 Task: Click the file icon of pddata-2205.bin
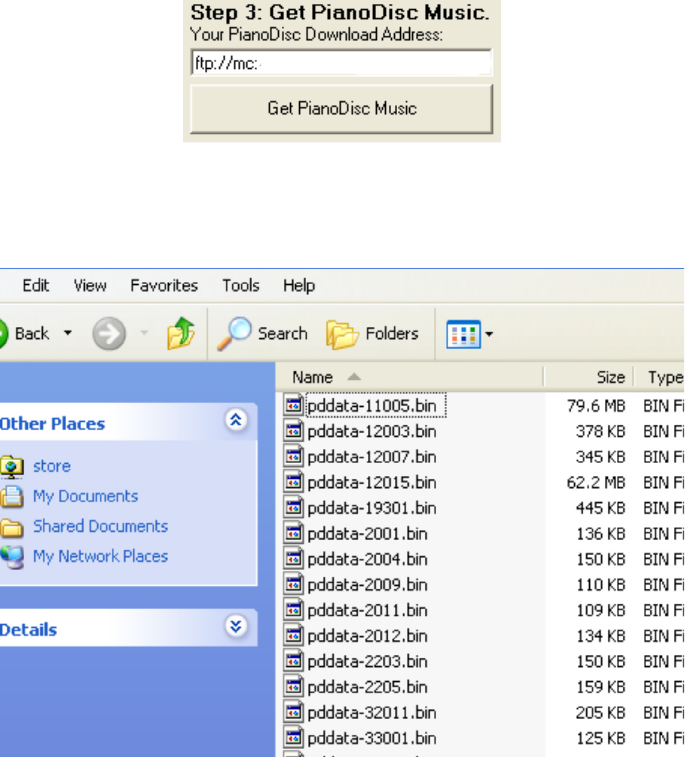(x=294, y=686)
